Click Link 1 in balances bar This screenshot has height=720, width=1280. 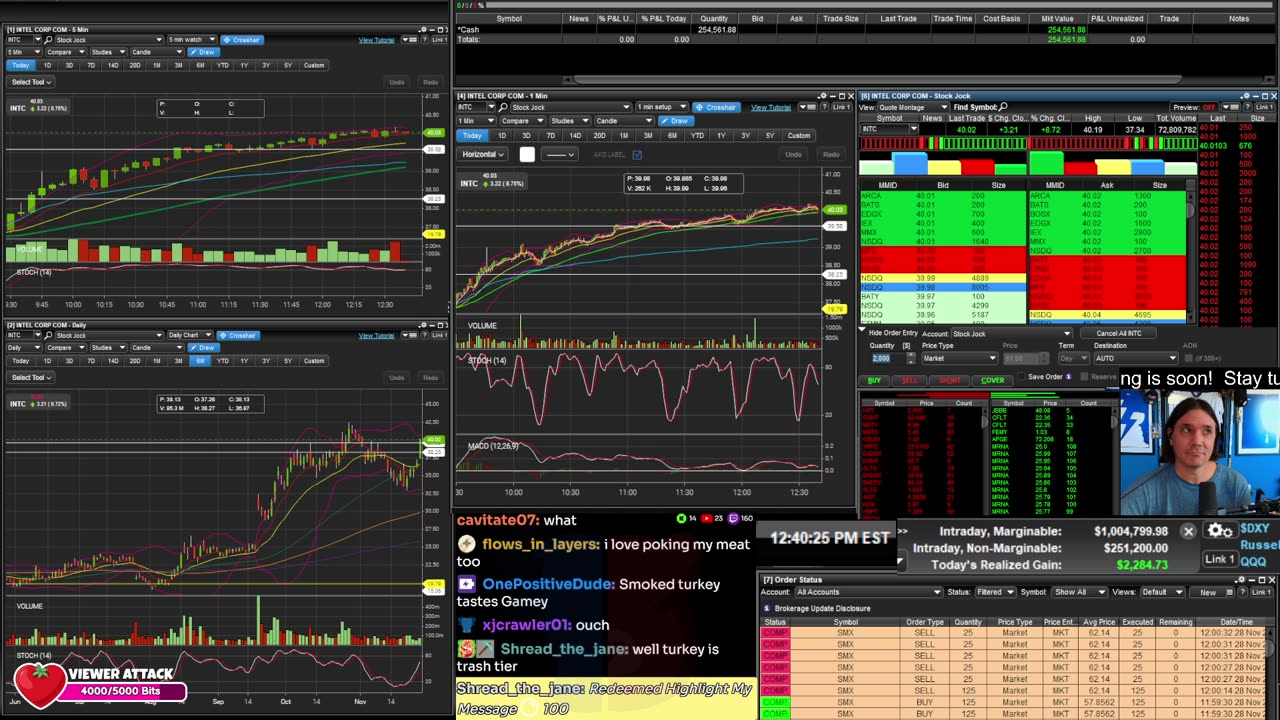tap(1219, 559)
